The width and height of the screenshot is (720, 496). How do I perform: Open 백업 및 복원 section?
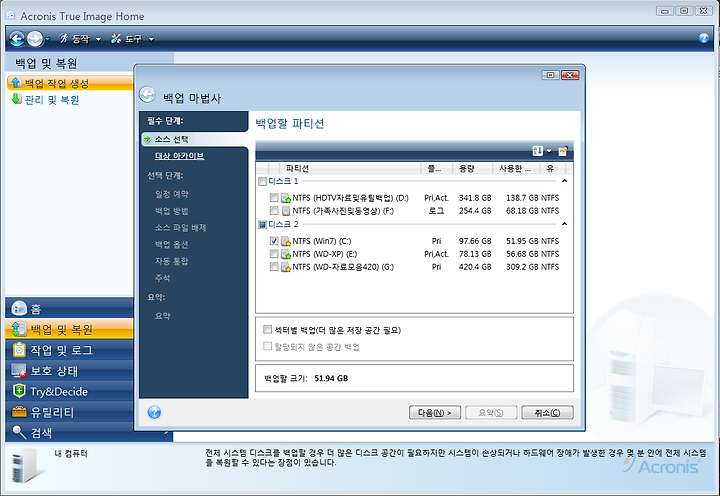pos(69,329)
